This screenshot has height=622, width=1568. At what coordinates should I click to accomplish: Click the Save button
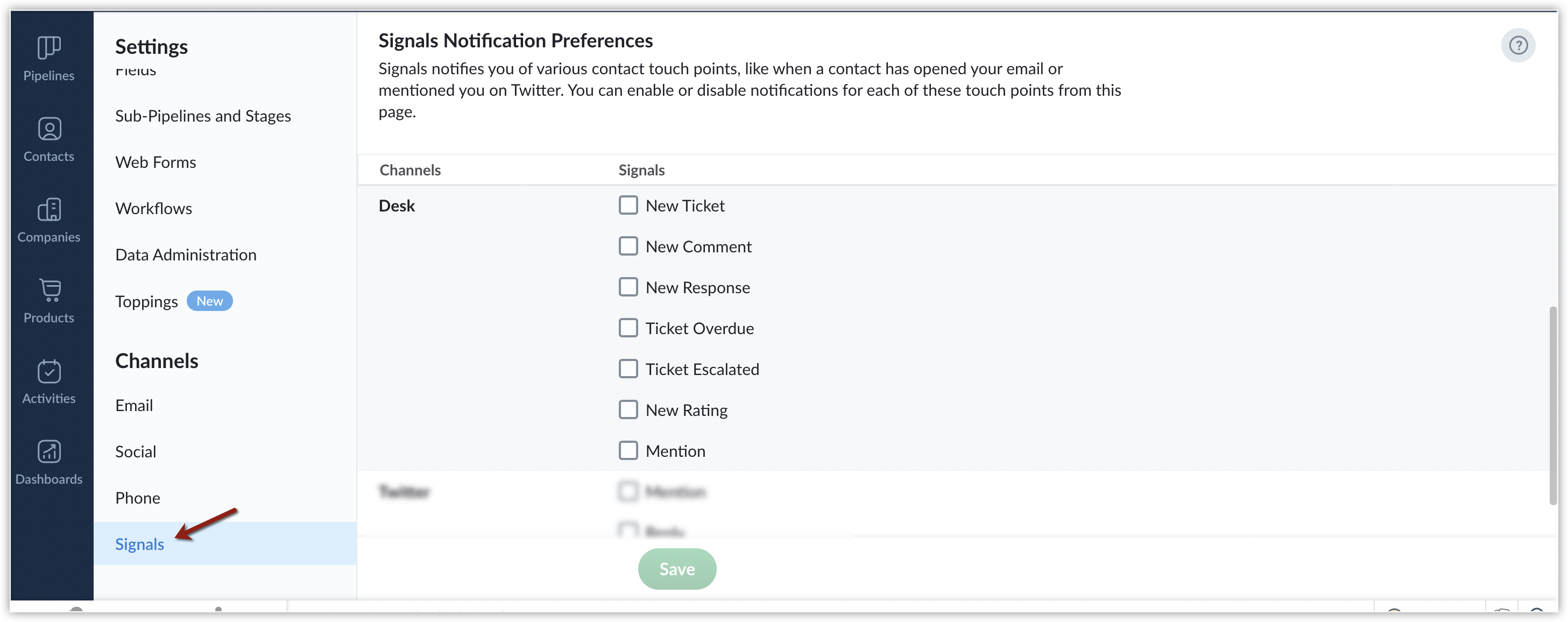click(677, 569)
